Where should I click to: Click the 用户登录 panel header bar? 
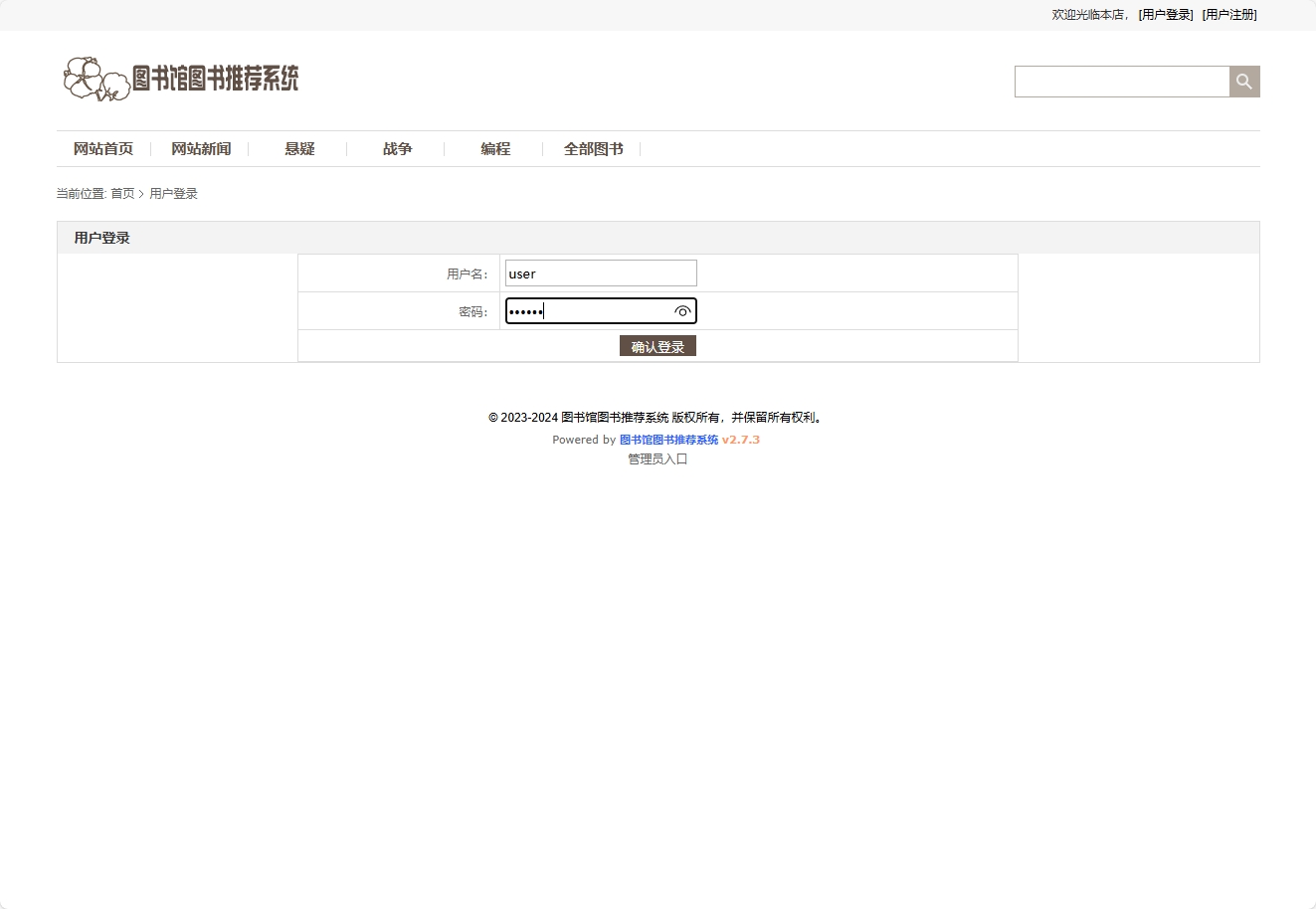click(99, 237)
